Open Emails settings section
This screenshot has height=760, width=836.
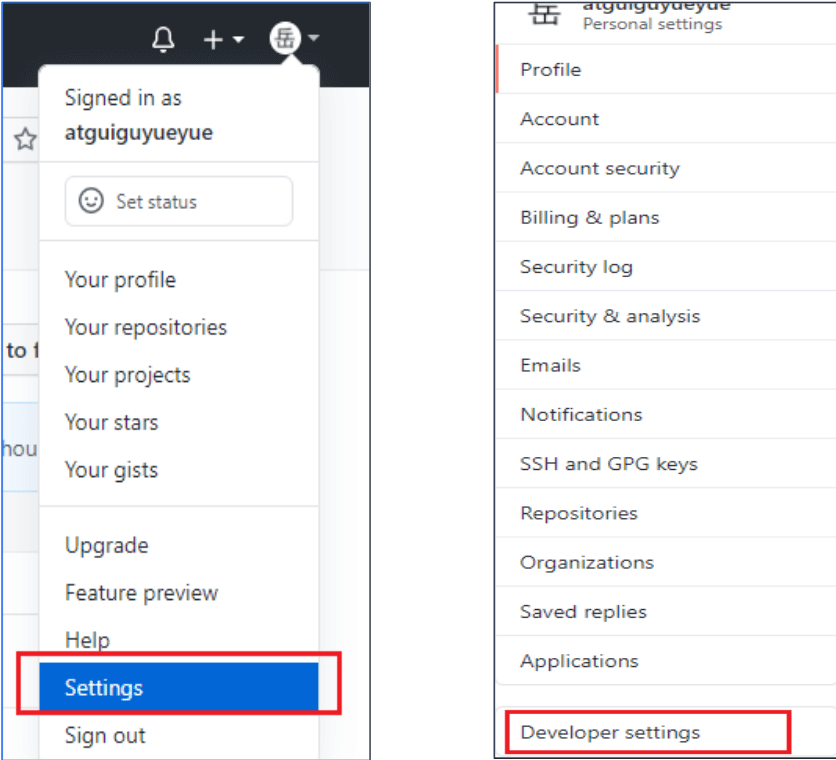tap(550, 365)
